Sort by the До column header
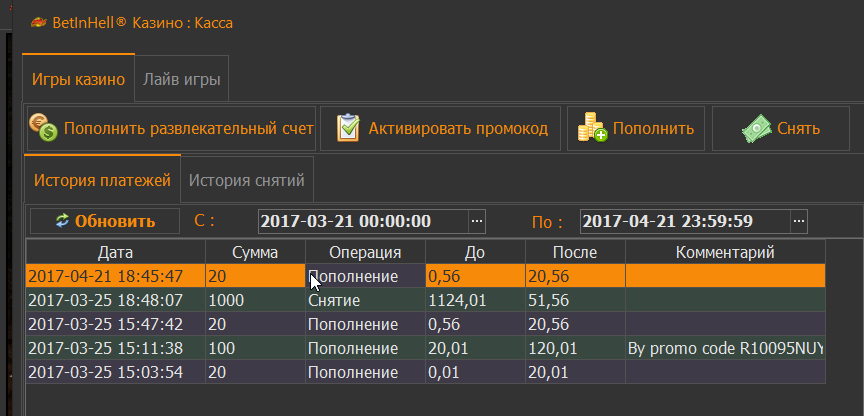The height and width of the screenshot is (416, 864). click(x=475, y=252)
